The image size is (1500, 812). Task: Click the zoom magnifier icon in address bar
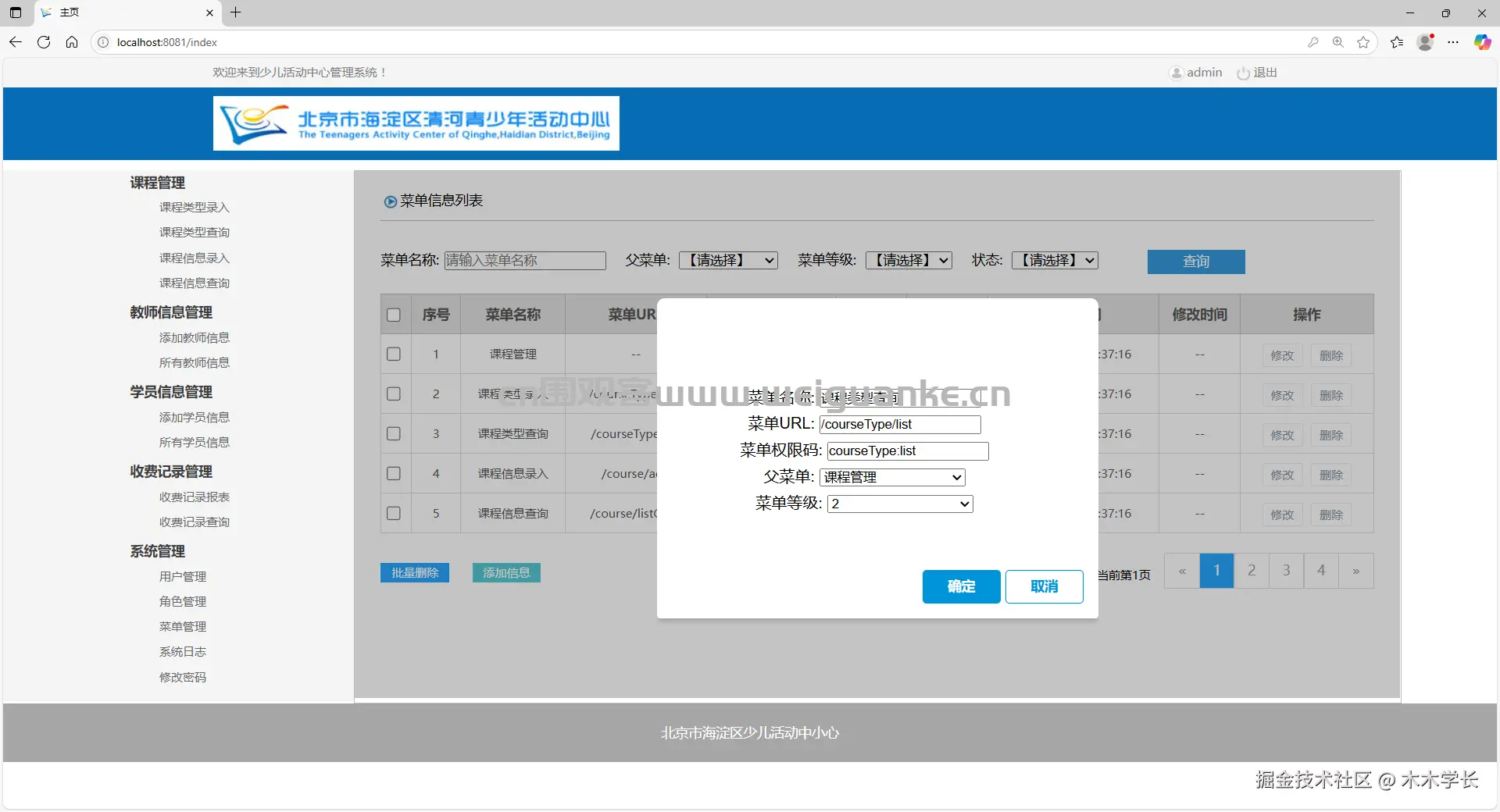1338,42
